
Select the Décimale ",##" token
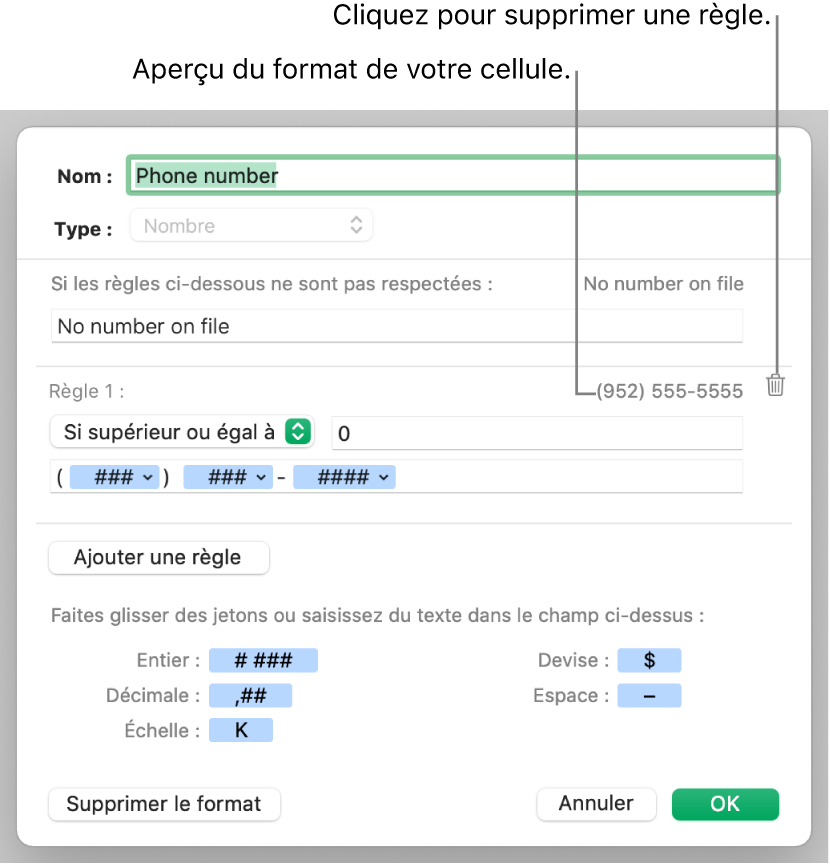coord(250,695)
